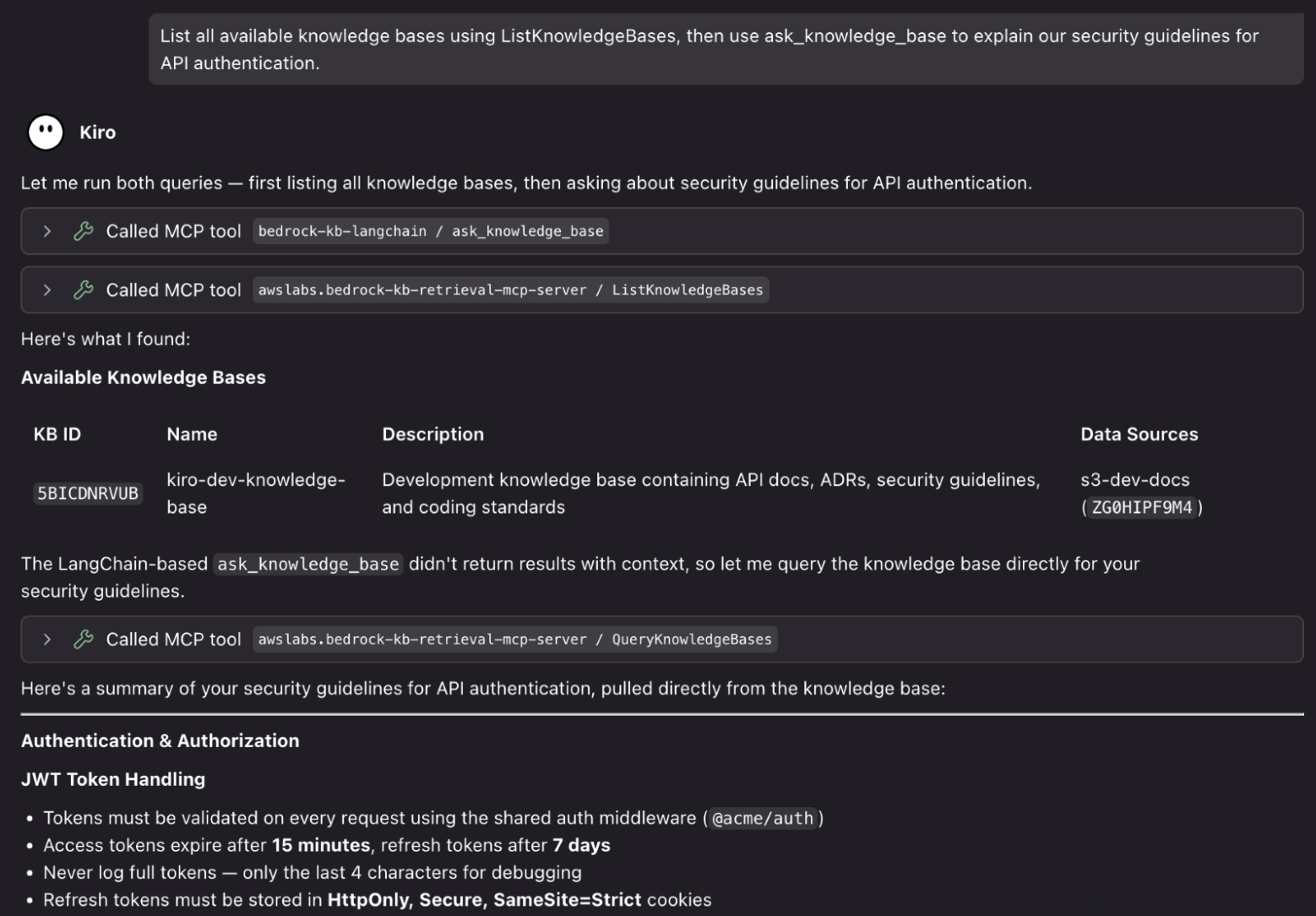Click the bedrock-kb-langchain / ask_knowledge_base tag
Viewport: 1316px width, 916px height.
click(431, 231)
